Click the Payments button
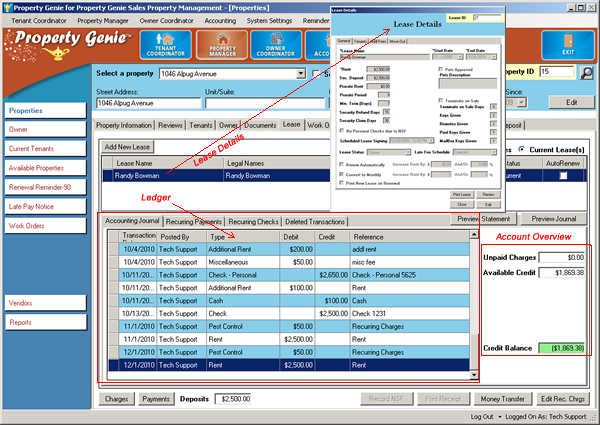This screenshot has width=600, height=425. 156,399
